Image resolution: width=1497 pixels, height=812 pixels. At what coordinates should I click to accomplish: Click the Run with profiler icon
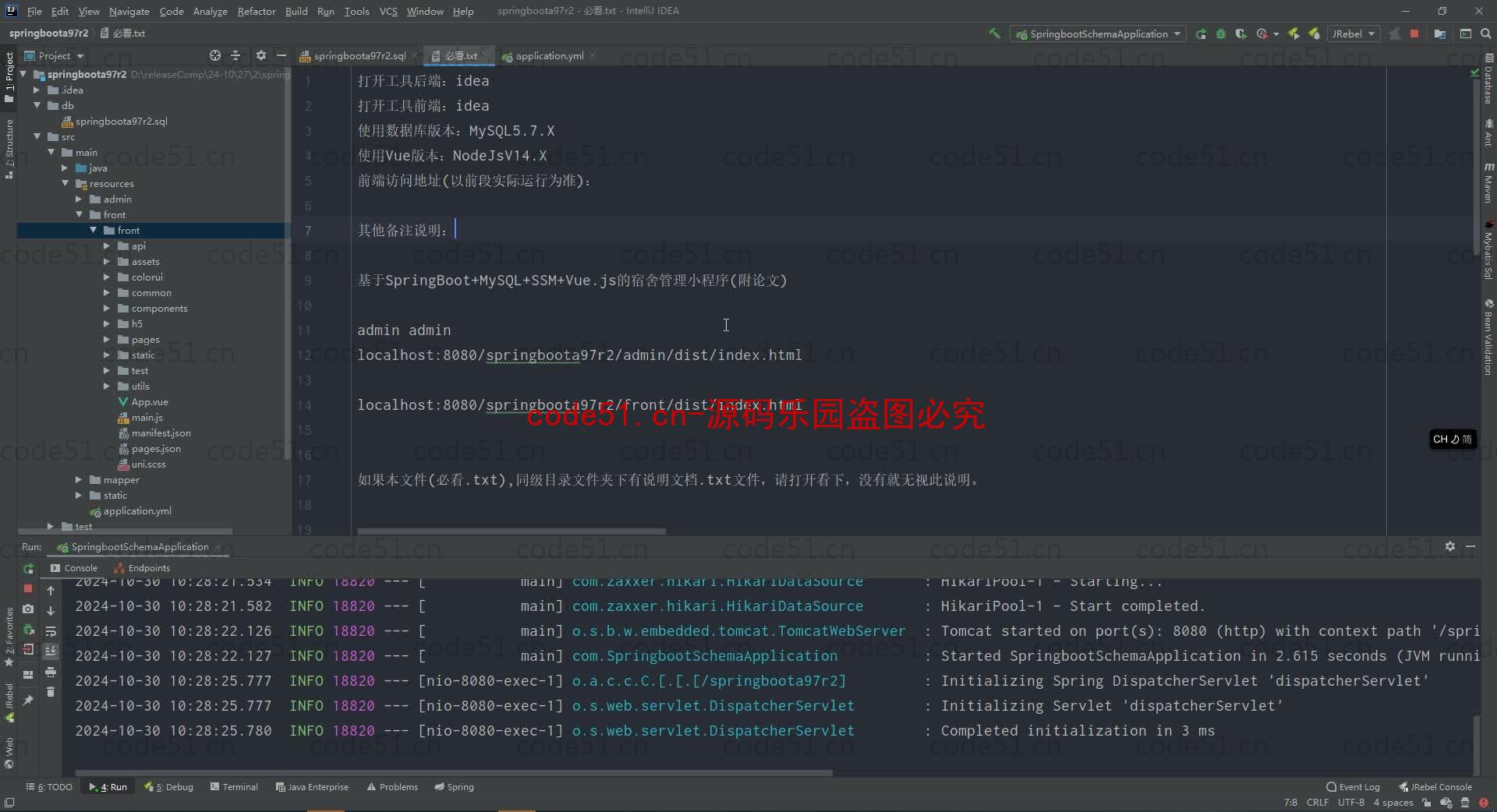[x=1262, y=34]
